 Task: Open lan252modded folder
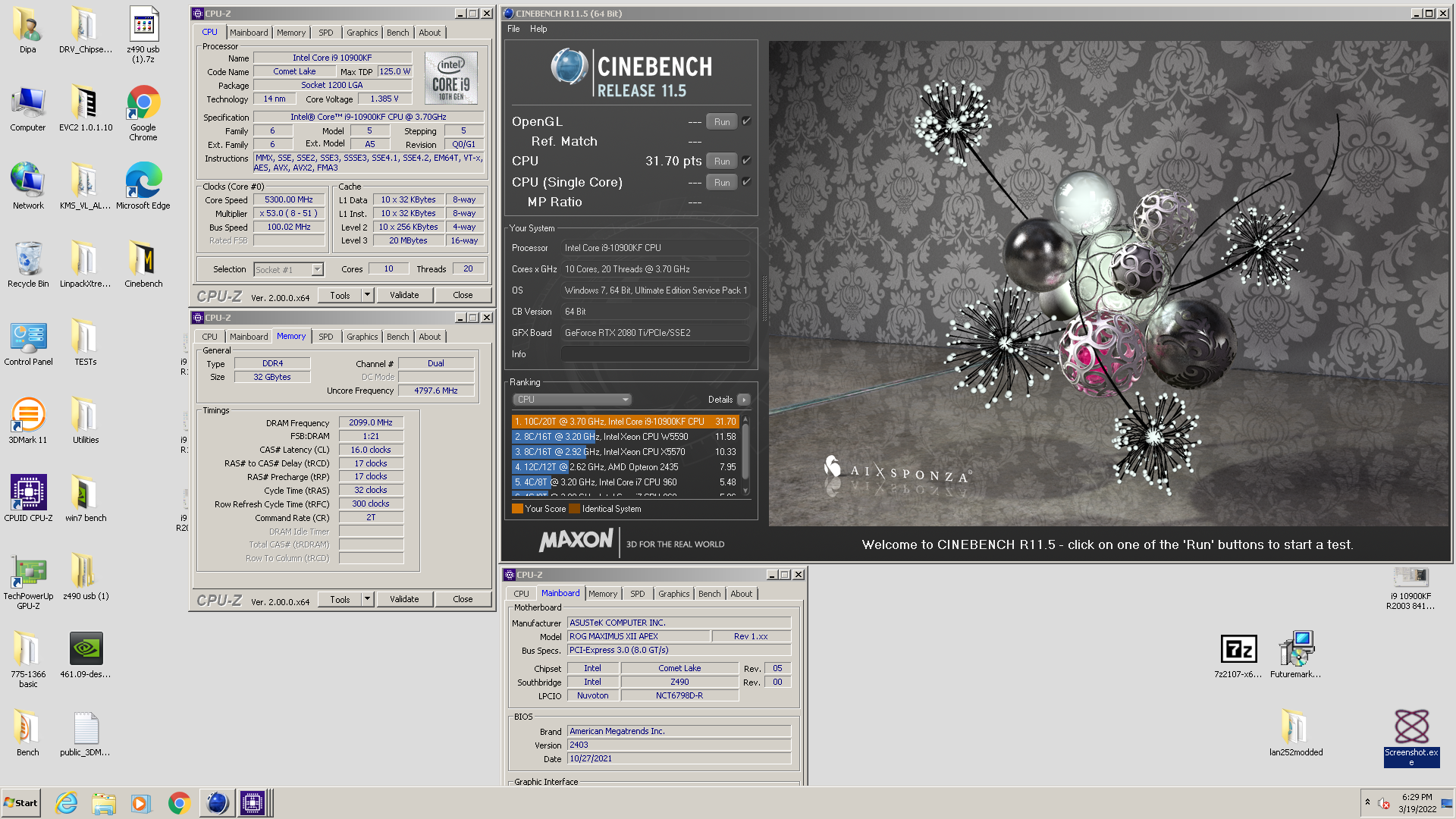[1295, 733]
